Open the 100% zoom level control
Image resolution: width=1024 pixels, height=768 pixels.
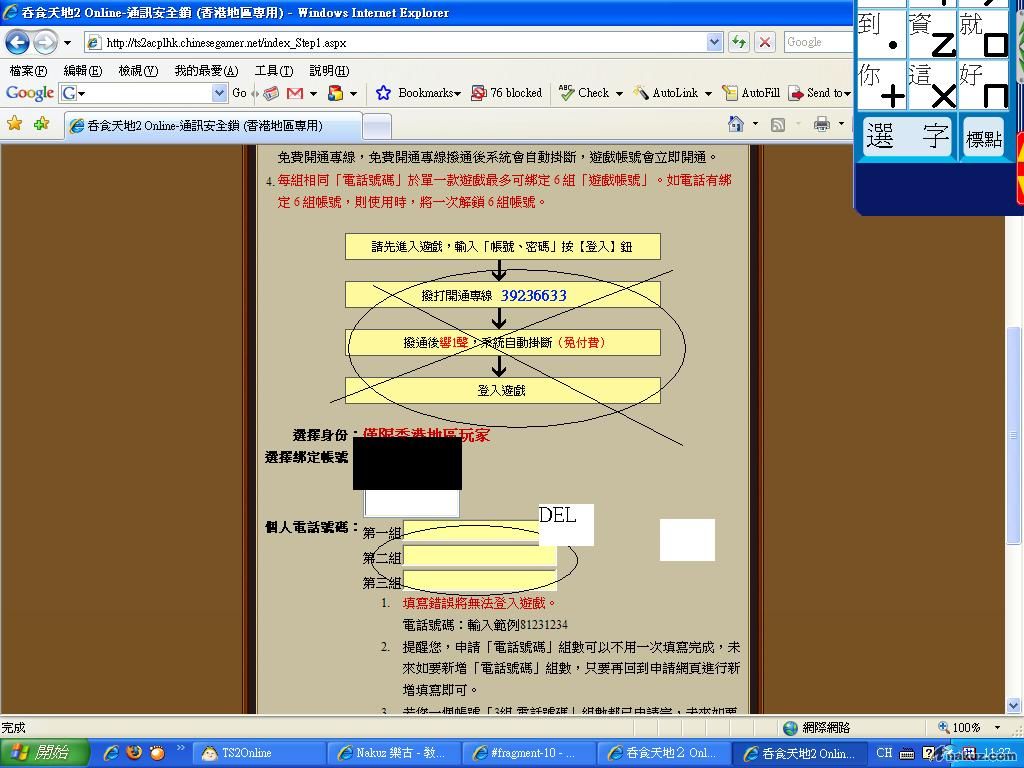969,728
